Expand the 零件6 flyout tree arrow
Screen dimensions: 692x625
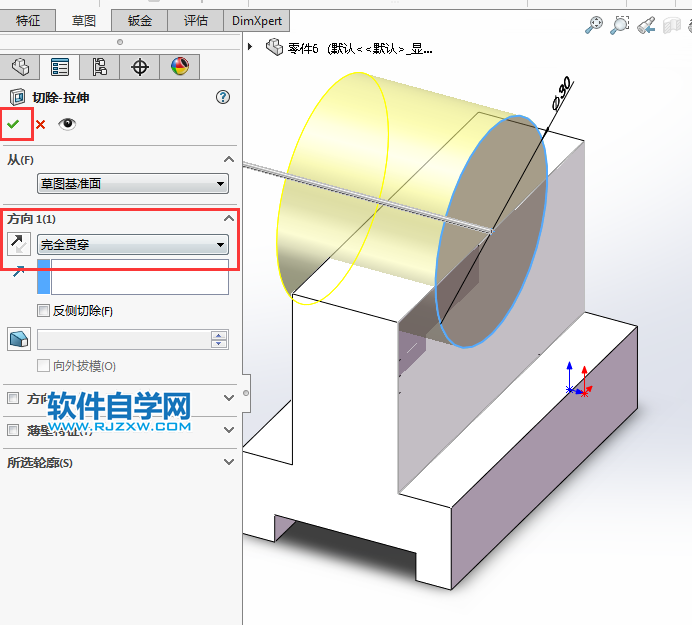coord(250,46)
